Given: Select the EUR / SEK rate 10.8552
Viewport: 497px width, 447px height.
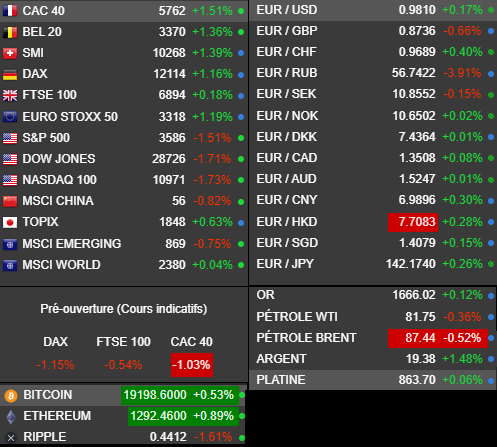Looking at the screenshot, I should click(414, 94).
